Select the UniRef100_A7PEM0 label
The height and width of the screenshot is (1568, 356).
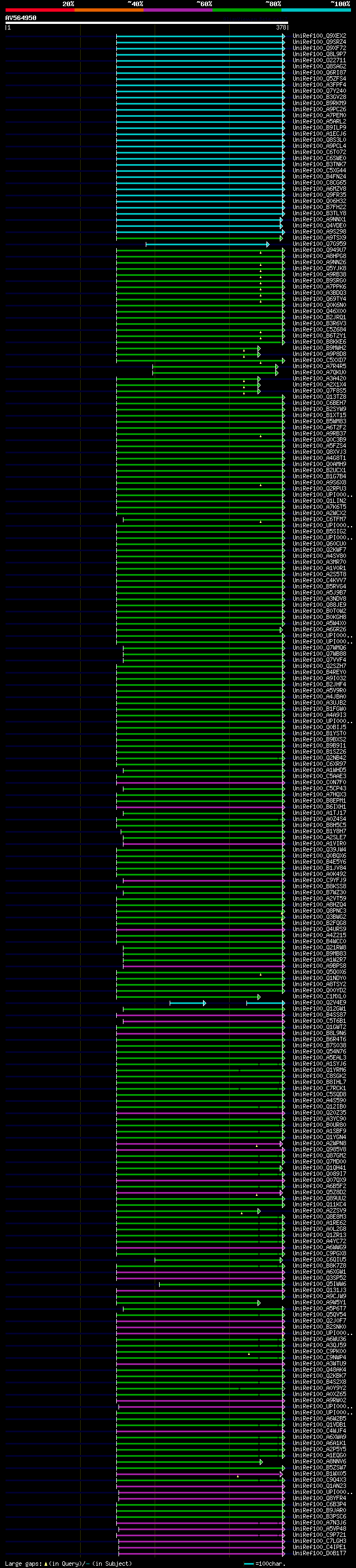[x=319, y=116]
